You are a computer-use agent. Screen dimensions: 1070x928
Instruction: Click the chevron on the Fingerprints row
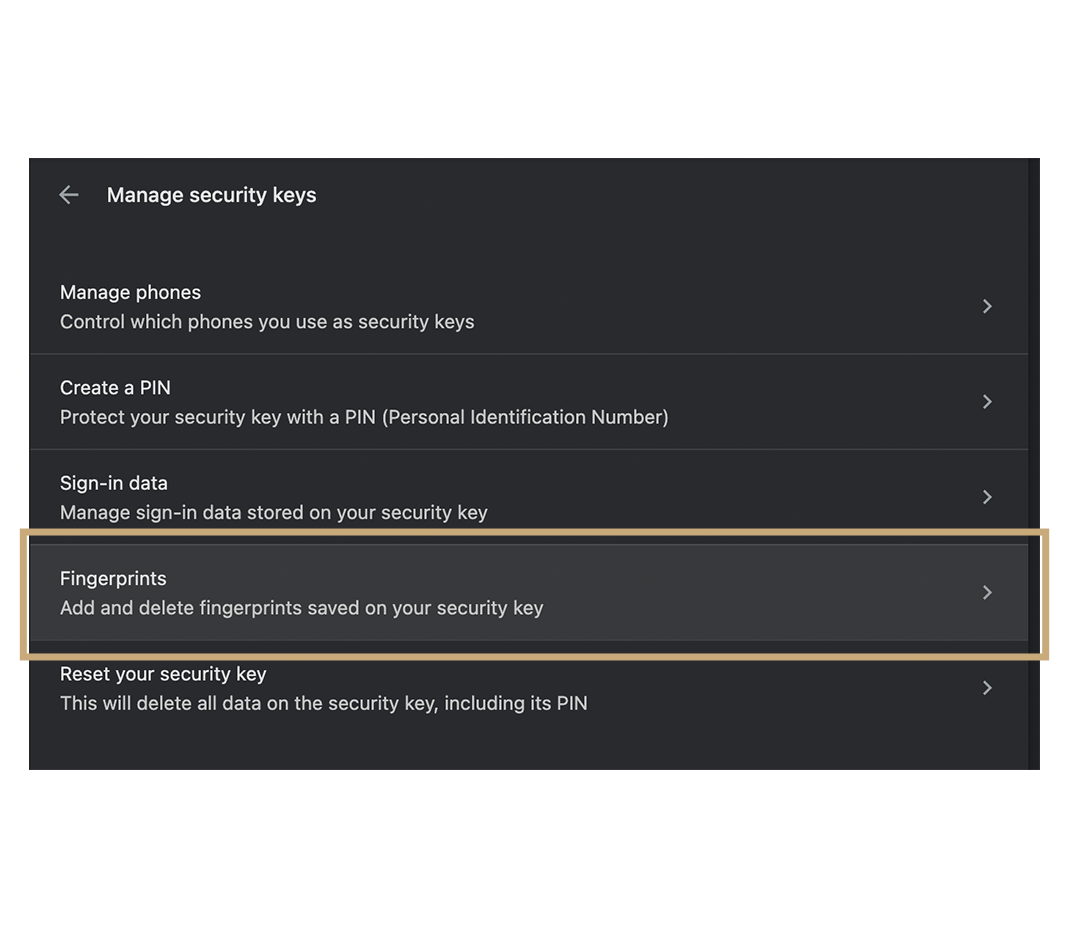click(987, 593)
